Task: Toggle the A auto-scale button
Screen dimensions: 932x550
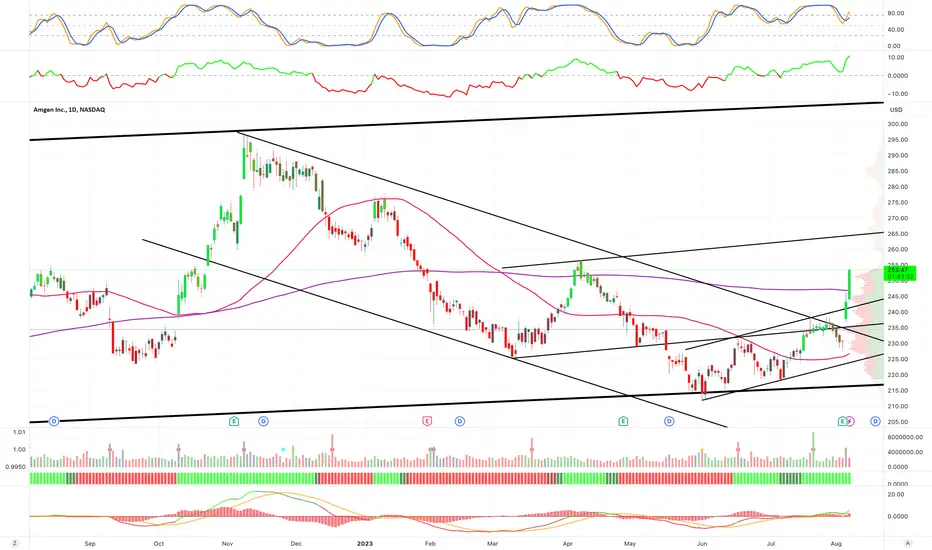Action: pos(908,543)
